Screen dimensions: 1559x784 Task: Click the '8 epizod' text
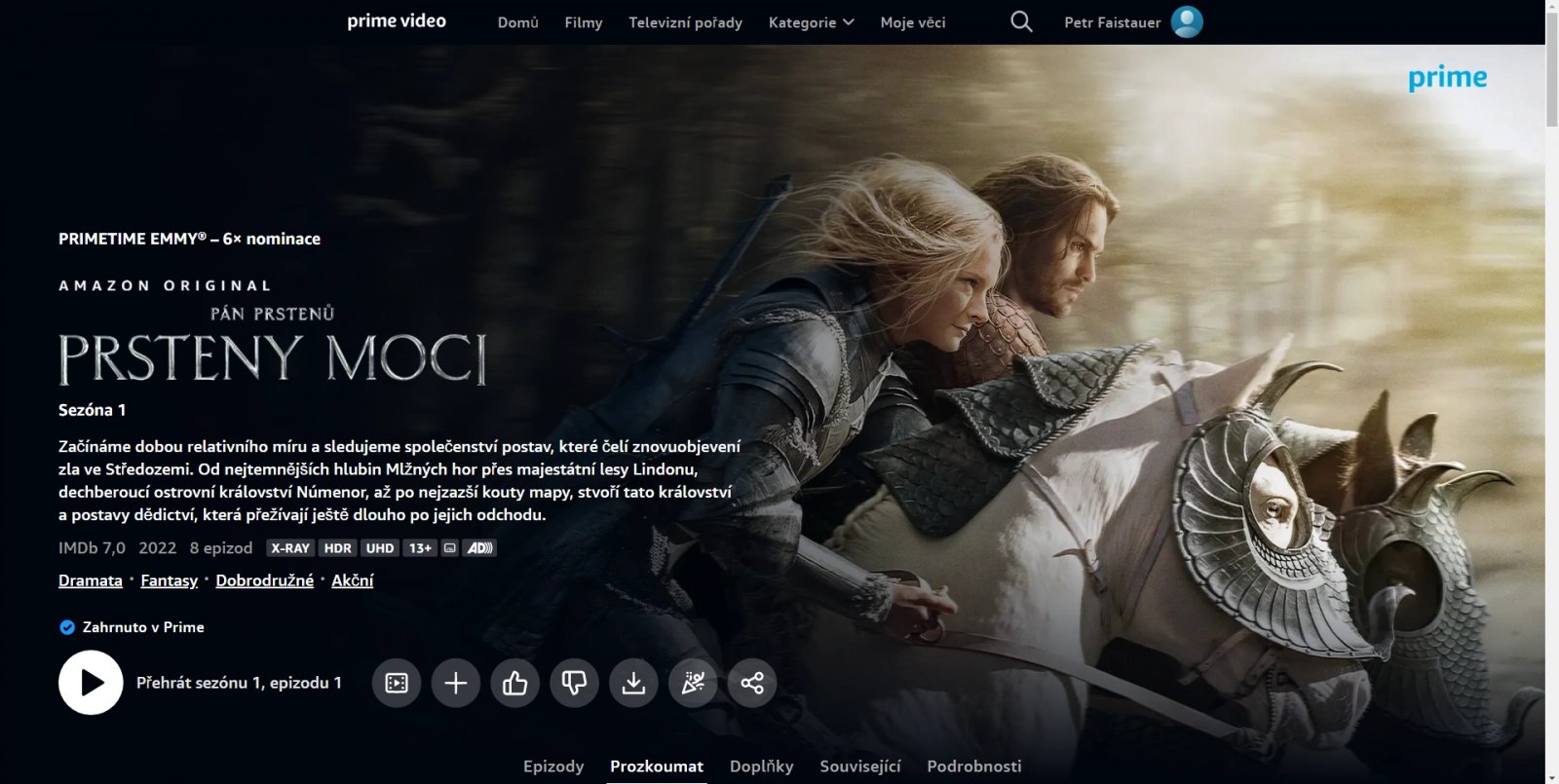pos(221,548)
